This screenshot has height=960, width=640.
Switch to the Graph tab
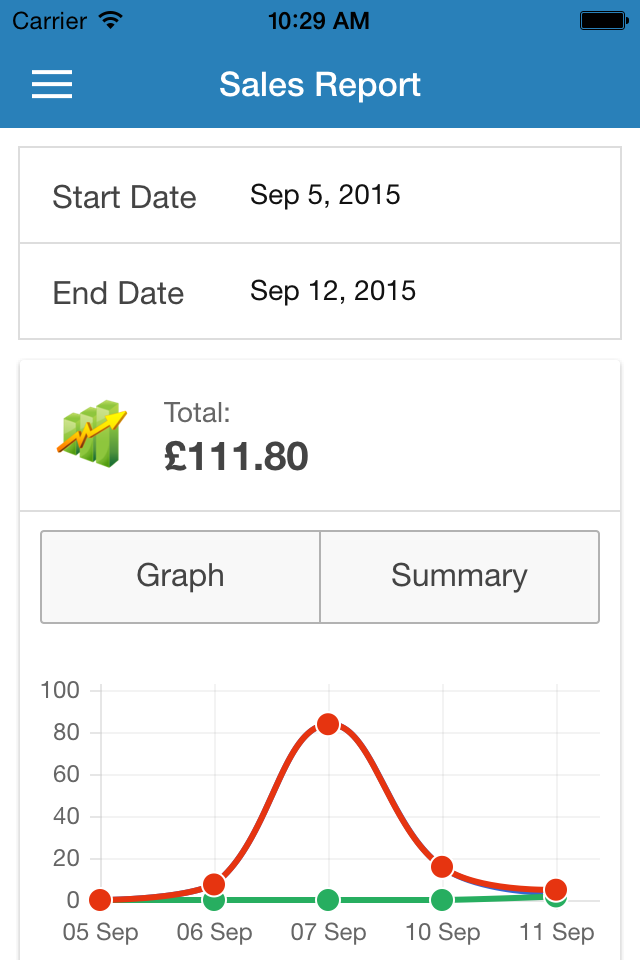coord(180,576)
